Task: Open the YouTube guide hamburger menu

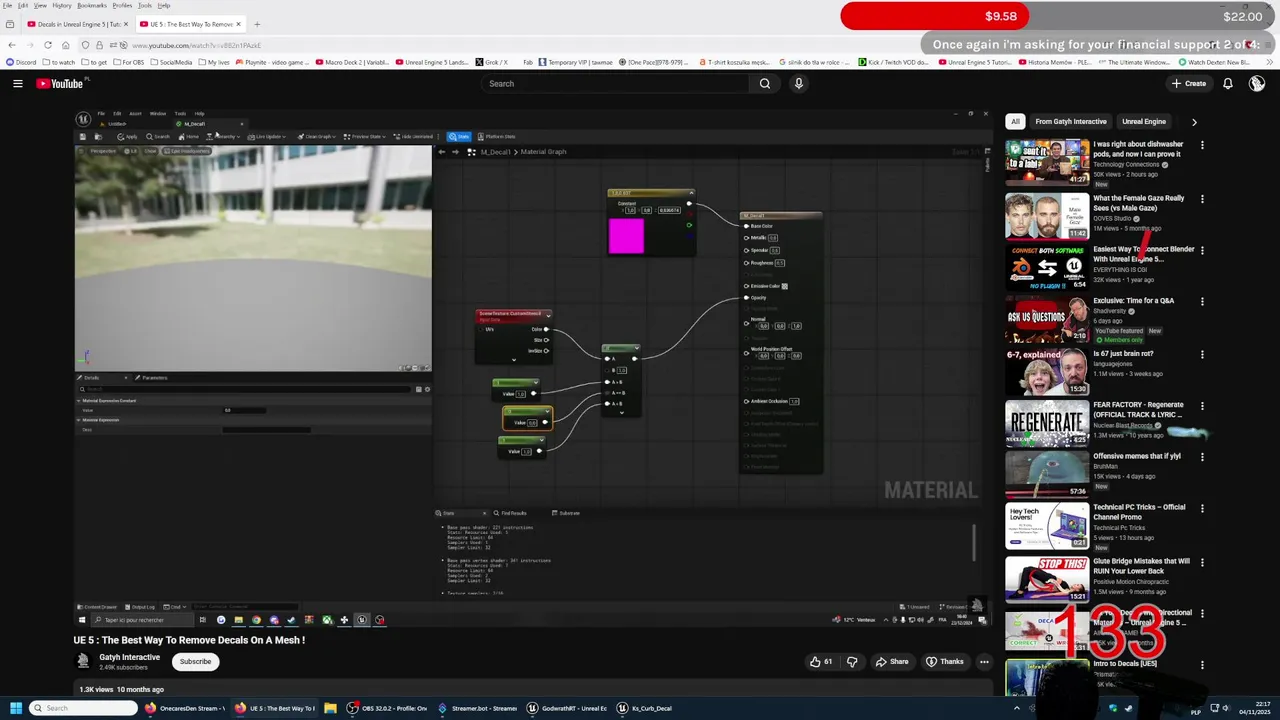Action: 17,84
